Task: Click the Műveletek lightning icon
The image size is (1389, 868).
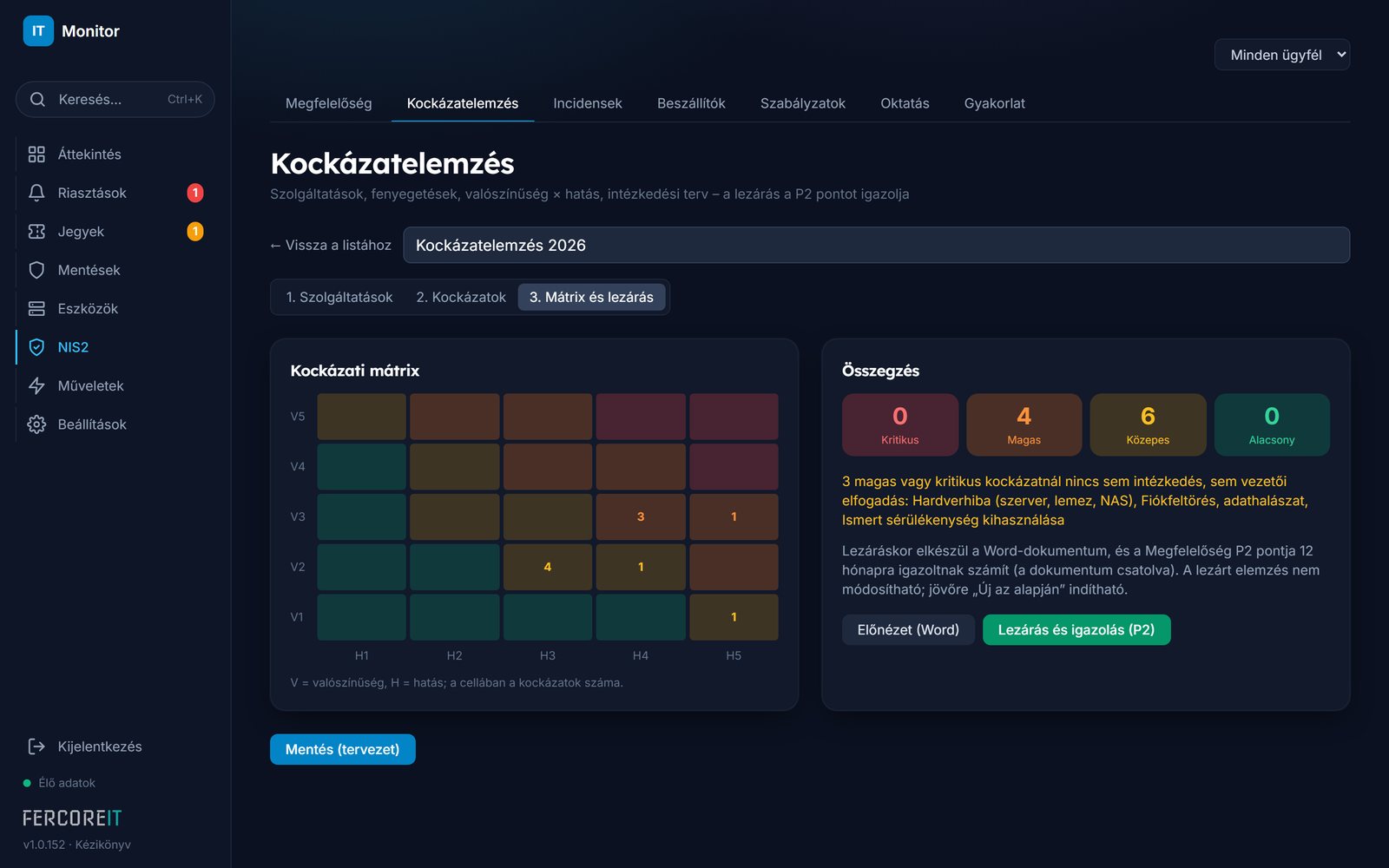Action: pos(36,385)
